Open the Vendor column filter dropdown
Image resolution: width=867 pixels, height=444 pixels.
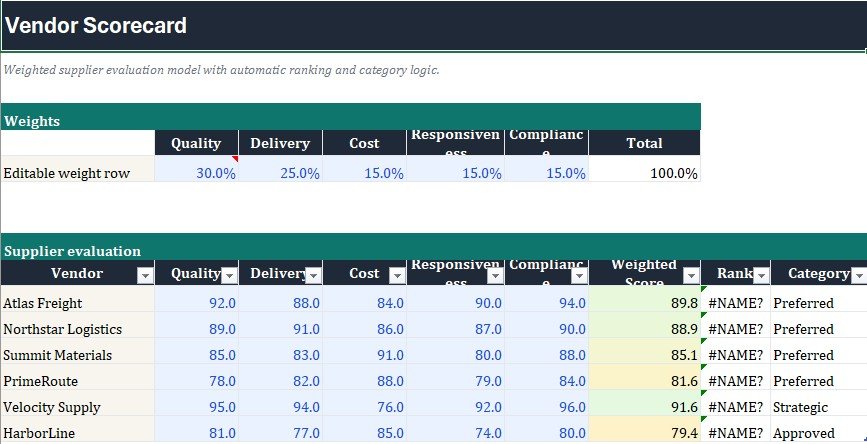(145, 275)
